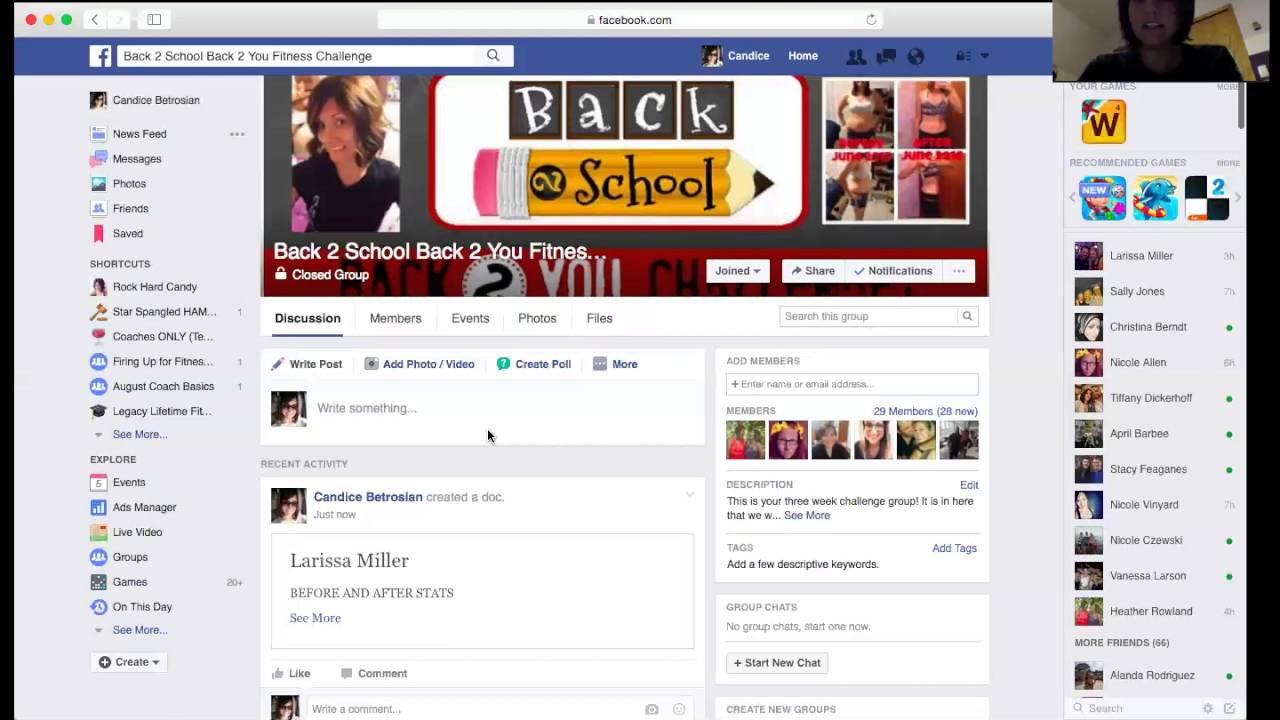Open the group more options ellipsis button

click(959, 271)
